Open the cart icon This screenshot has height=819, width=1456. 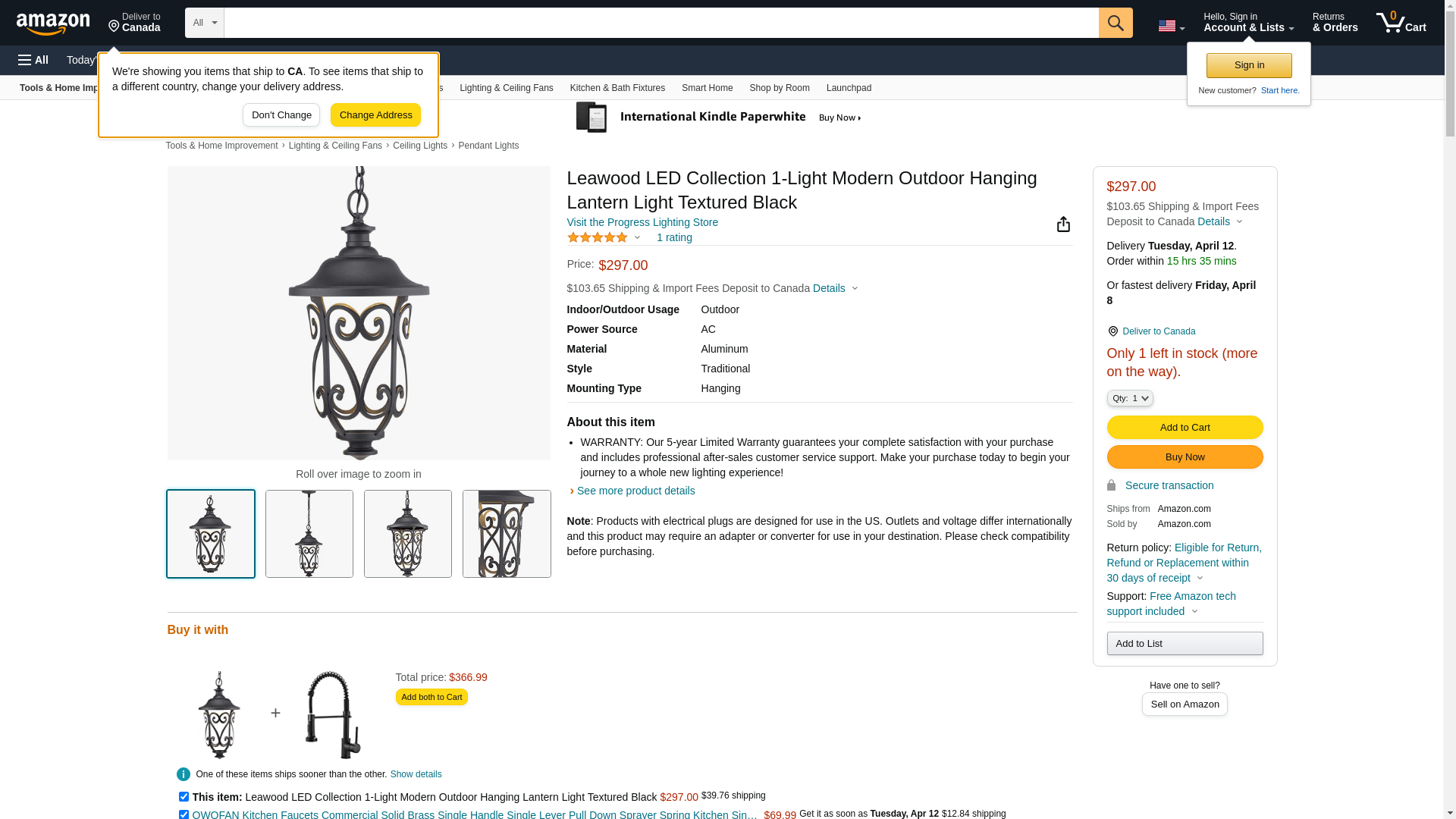[1401, 23]
